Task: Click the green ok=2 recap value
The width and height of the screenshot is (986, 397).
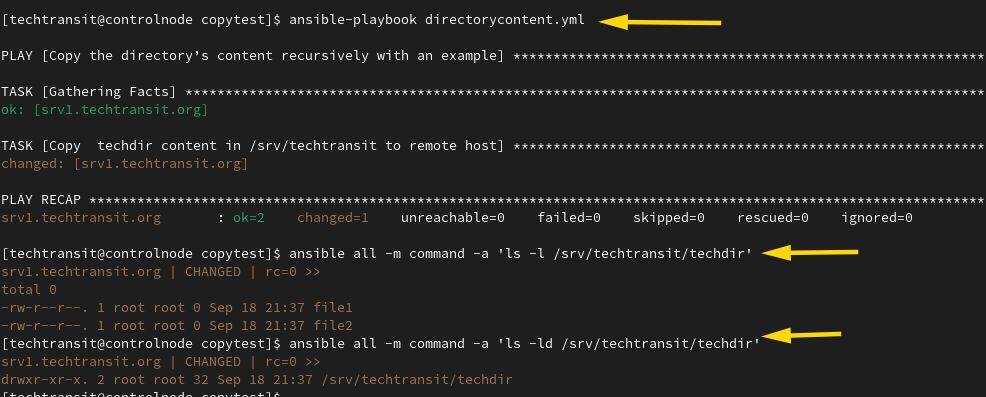Action: click(x=249, y=218)
